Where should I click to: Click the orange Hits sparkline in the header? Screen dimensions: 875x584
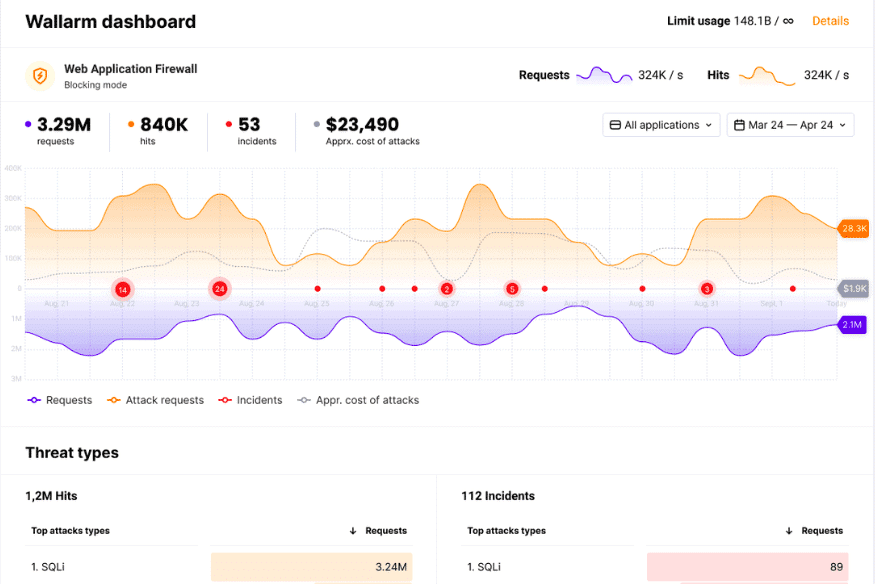(767, 76)
